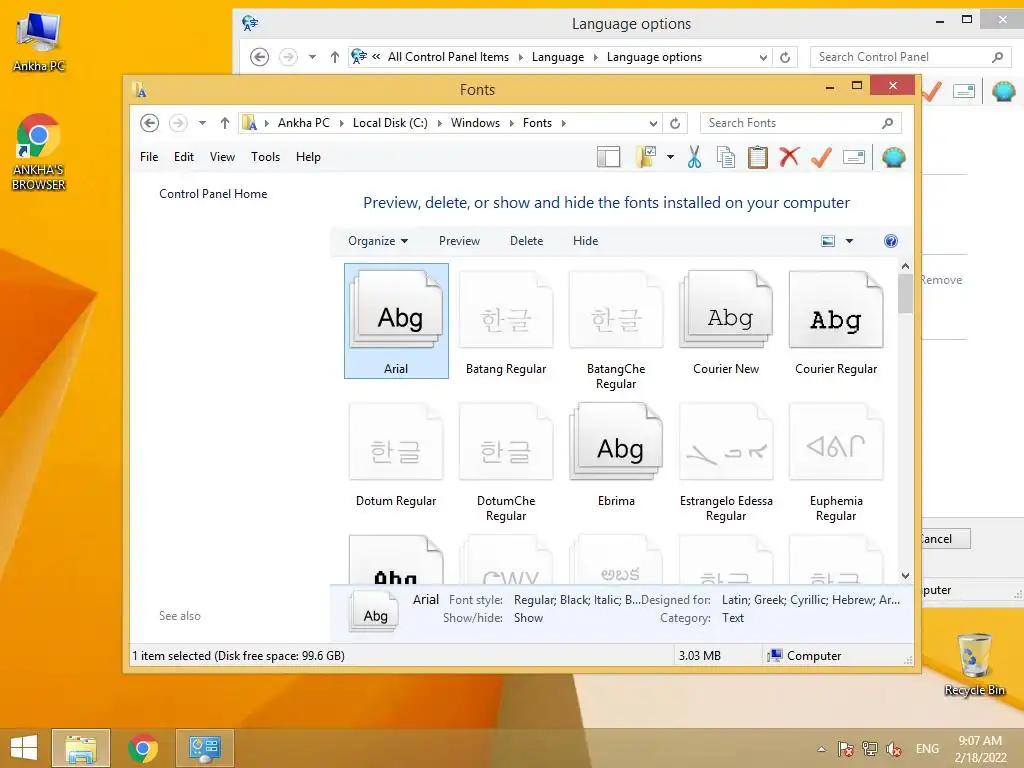Open the Organize dropdown menu
1024x768 pixels.
coord(377,241)
